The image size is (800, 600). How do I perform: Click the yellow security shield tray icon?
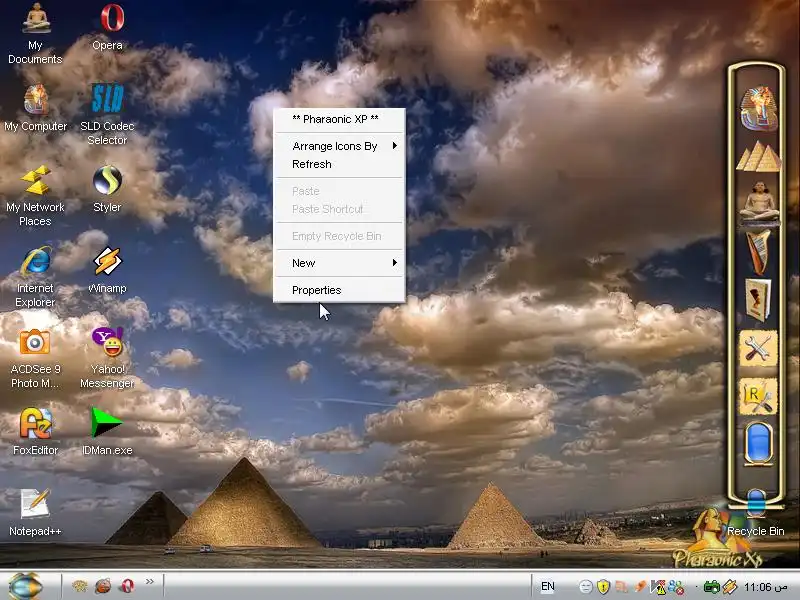click(603, 586)
